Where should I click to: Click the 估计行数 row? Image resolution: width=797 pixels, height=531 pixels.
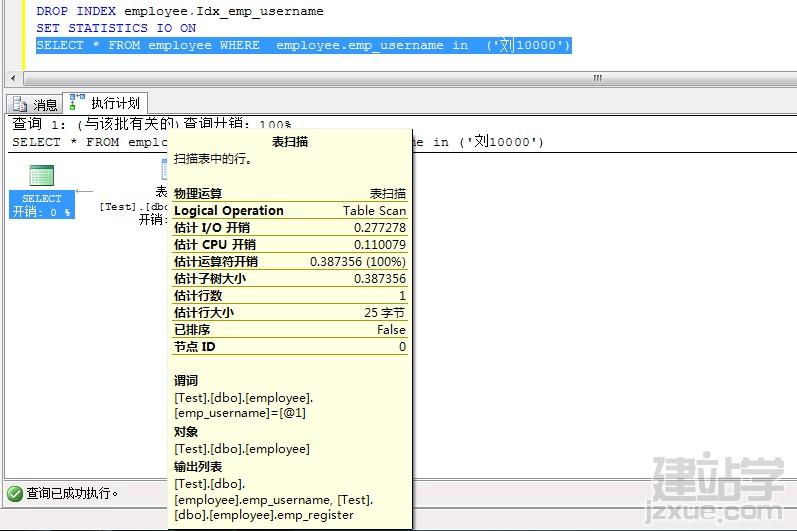(x=290, y=295)
